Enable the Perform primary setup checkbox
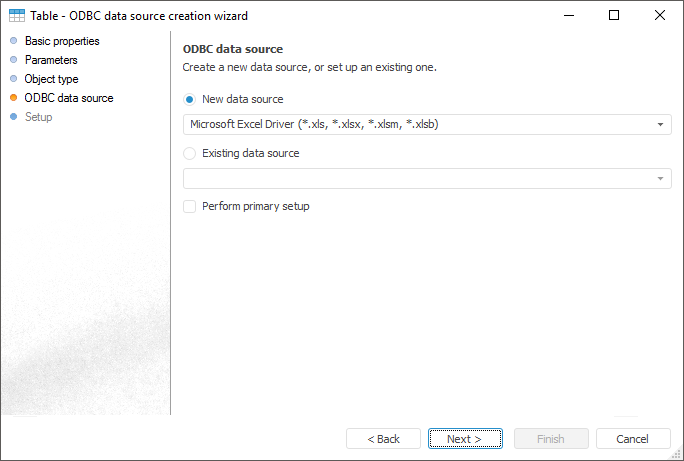This screenshot has height=461, width=684. [190, 207]
